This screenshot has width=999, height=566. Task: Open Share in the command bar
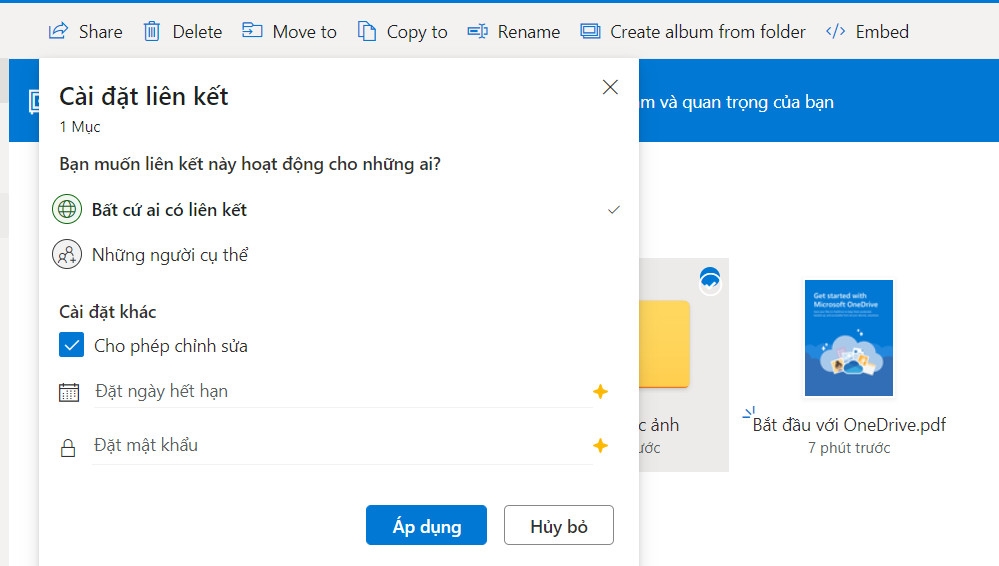click(x=85, y=31)
